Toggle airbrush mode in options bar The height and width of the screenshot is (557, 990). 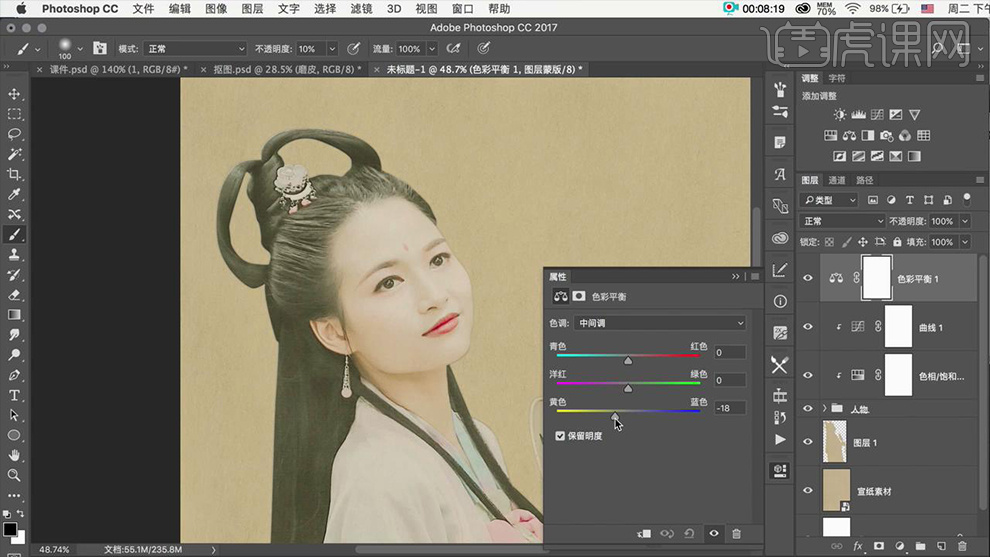[x=453, y=48]
